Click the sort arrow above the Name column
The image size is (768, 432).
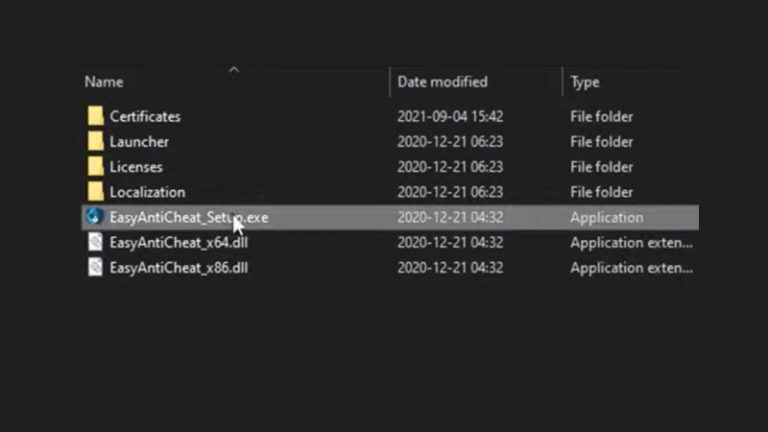[234, 70]
